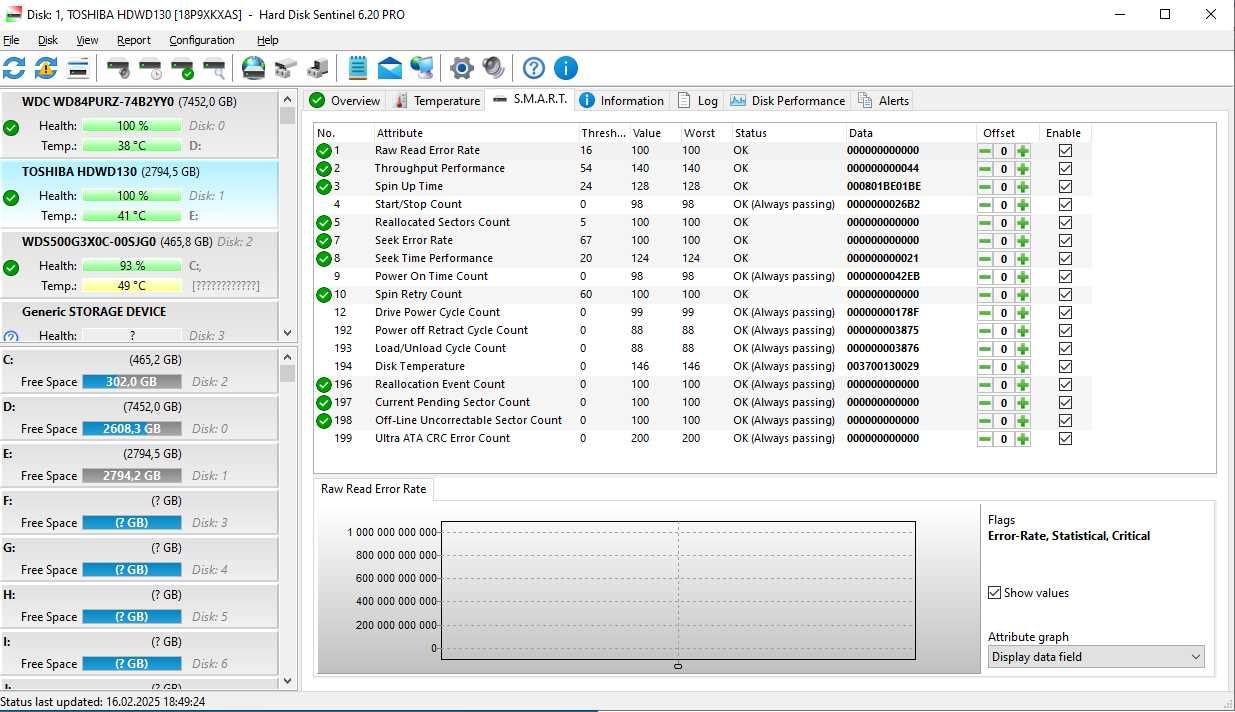
Task: Click the speaker sound toolbar icon
Action: click(494, 68)
